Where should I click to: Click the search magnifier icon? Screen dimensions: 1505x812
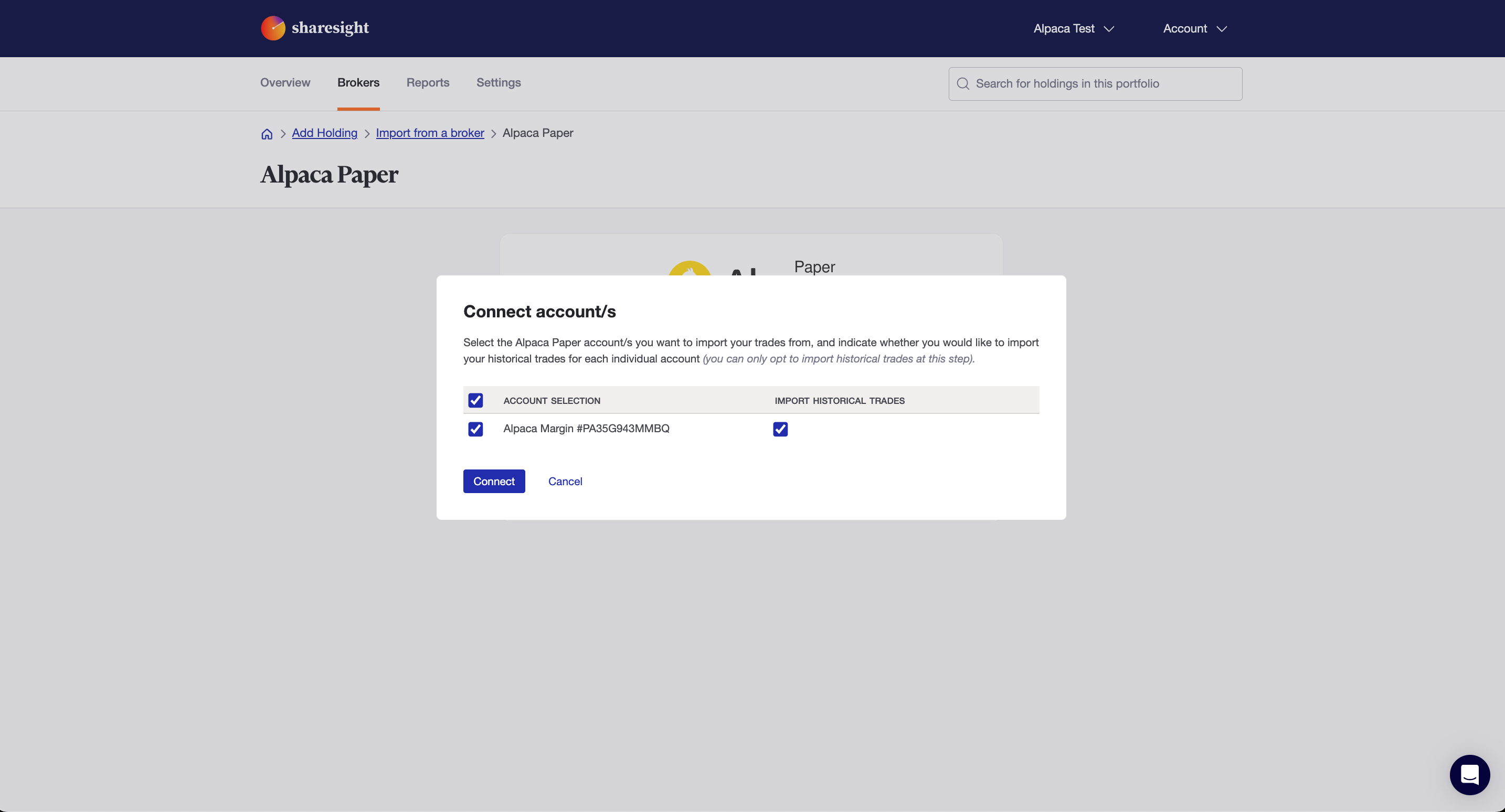pyautogui.click(x=963, y=83)
